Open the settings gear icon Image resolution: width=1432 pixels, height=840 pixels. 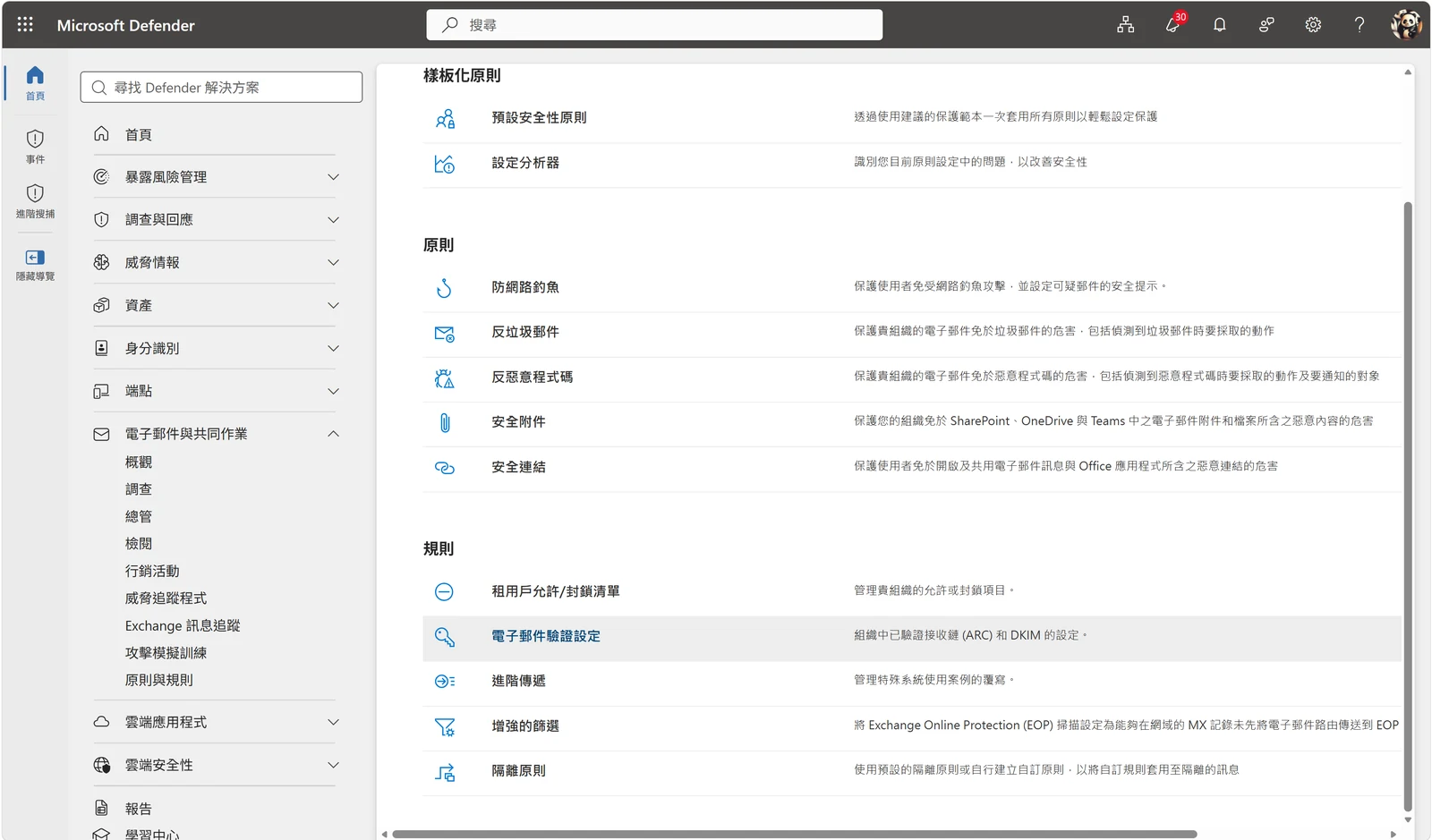point(1313,25)
